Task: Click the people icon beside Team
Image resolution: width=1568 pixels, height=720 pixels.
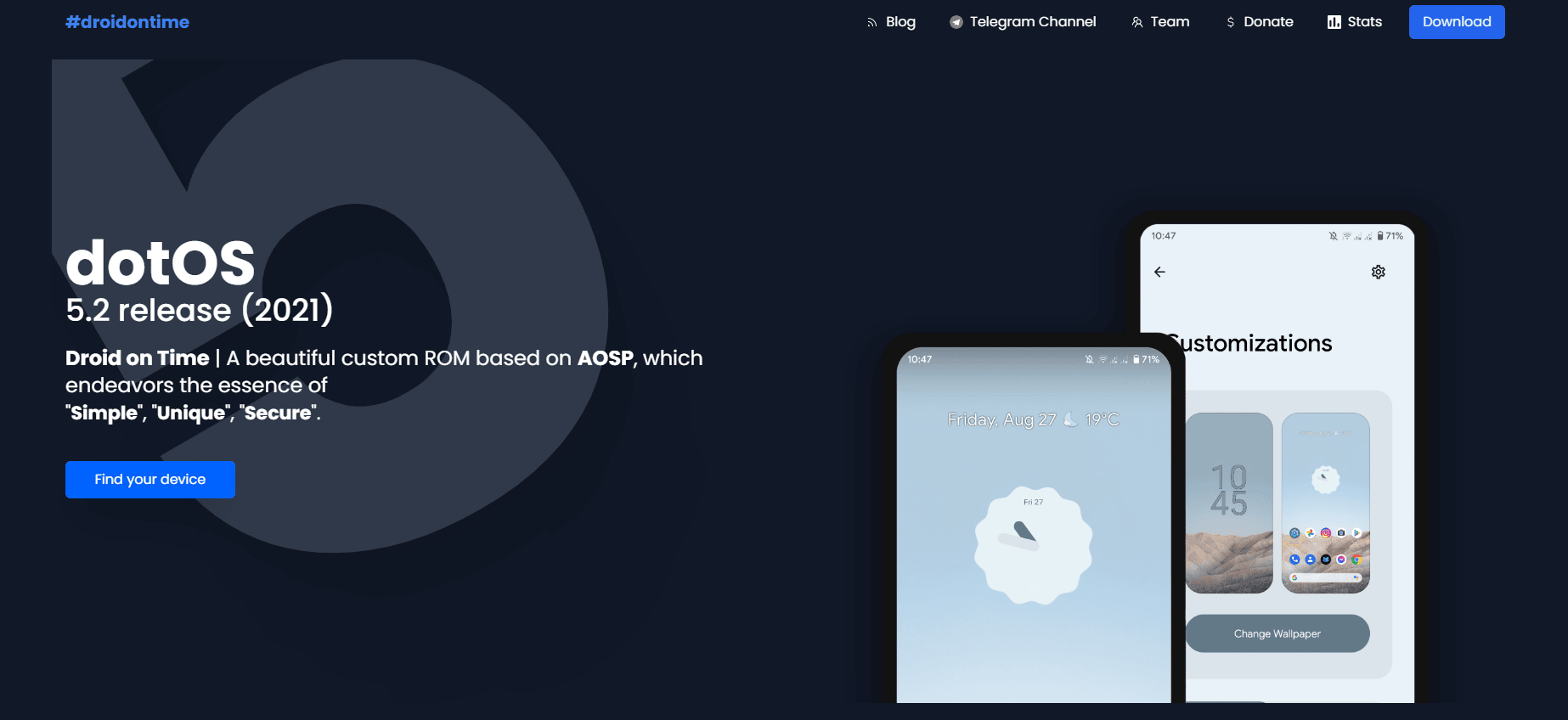Action: [1137, 23]
